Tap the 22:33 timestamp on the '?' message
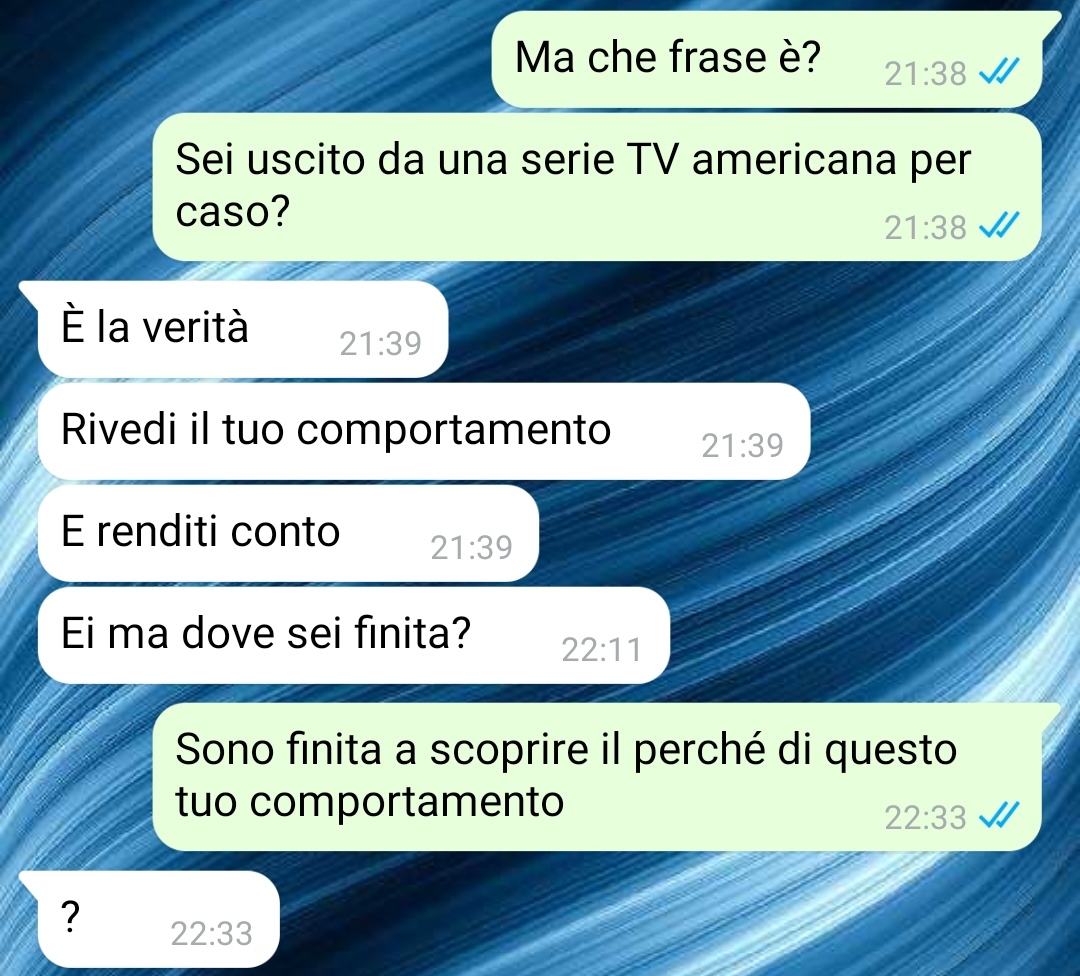The height and width of the screenshot is (976, 1080). point(211,933)
